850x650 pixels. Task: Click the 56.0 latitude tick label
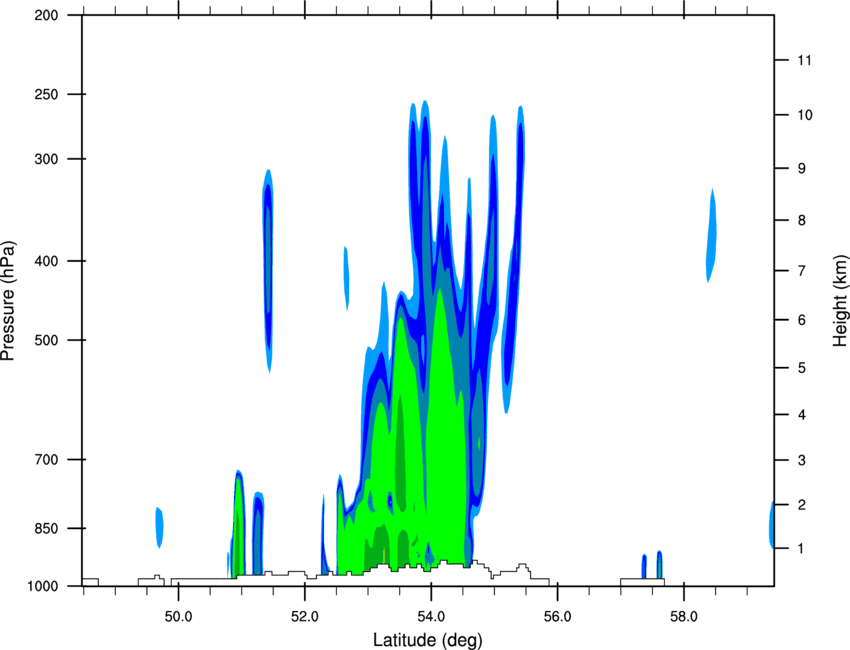(557, 617)
